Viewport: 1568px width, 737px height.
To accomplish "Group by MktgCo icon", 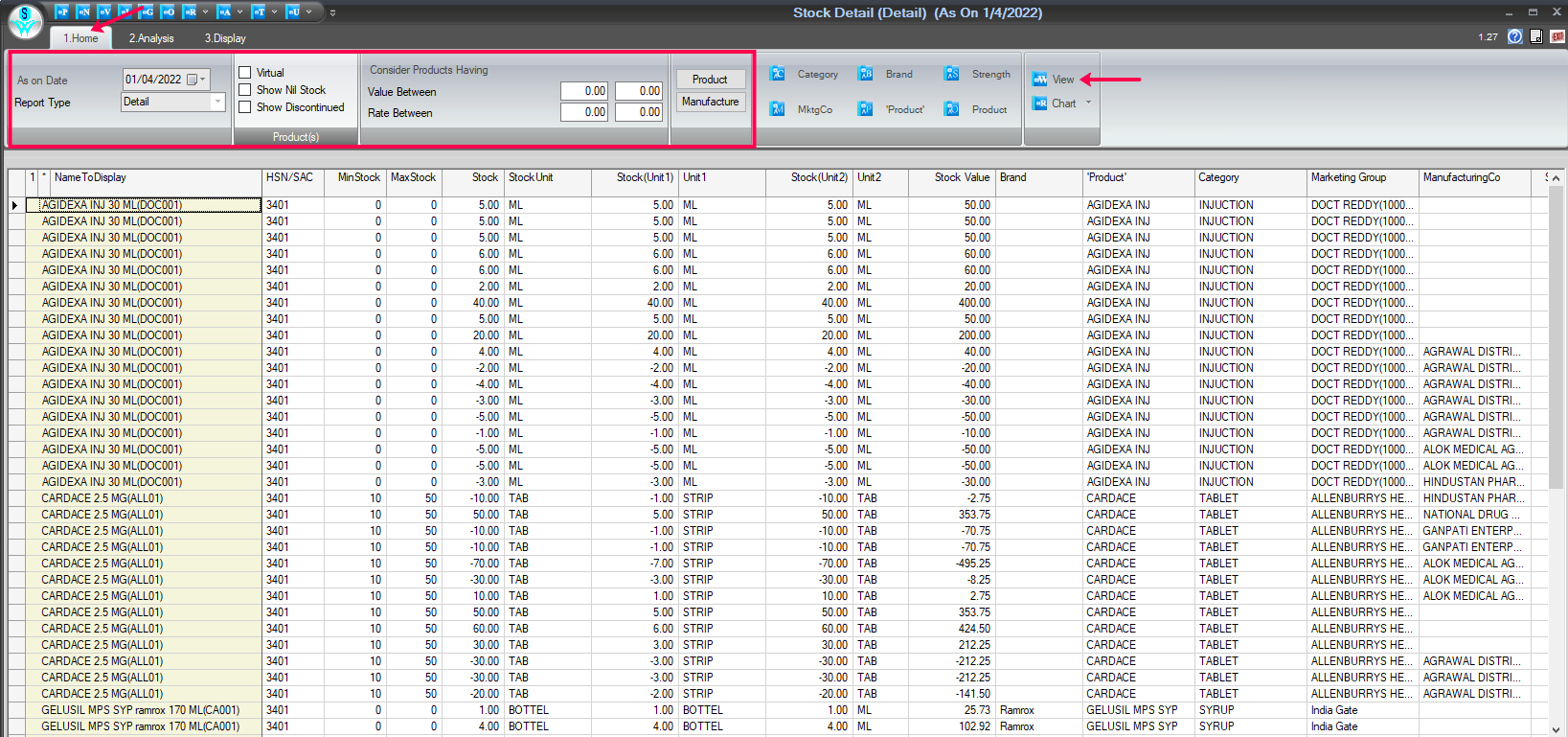I will [x=778, y=109].
